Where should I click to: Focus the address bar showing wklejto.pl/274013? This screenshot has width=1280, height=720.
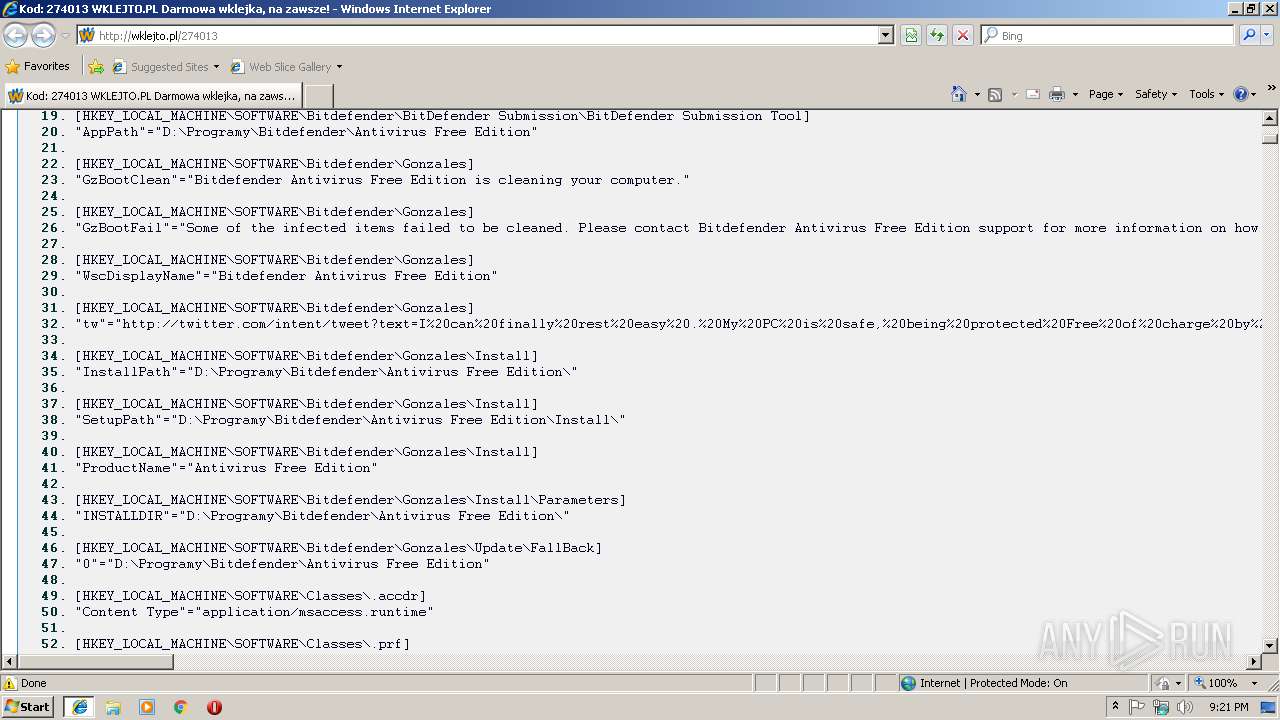479,35
